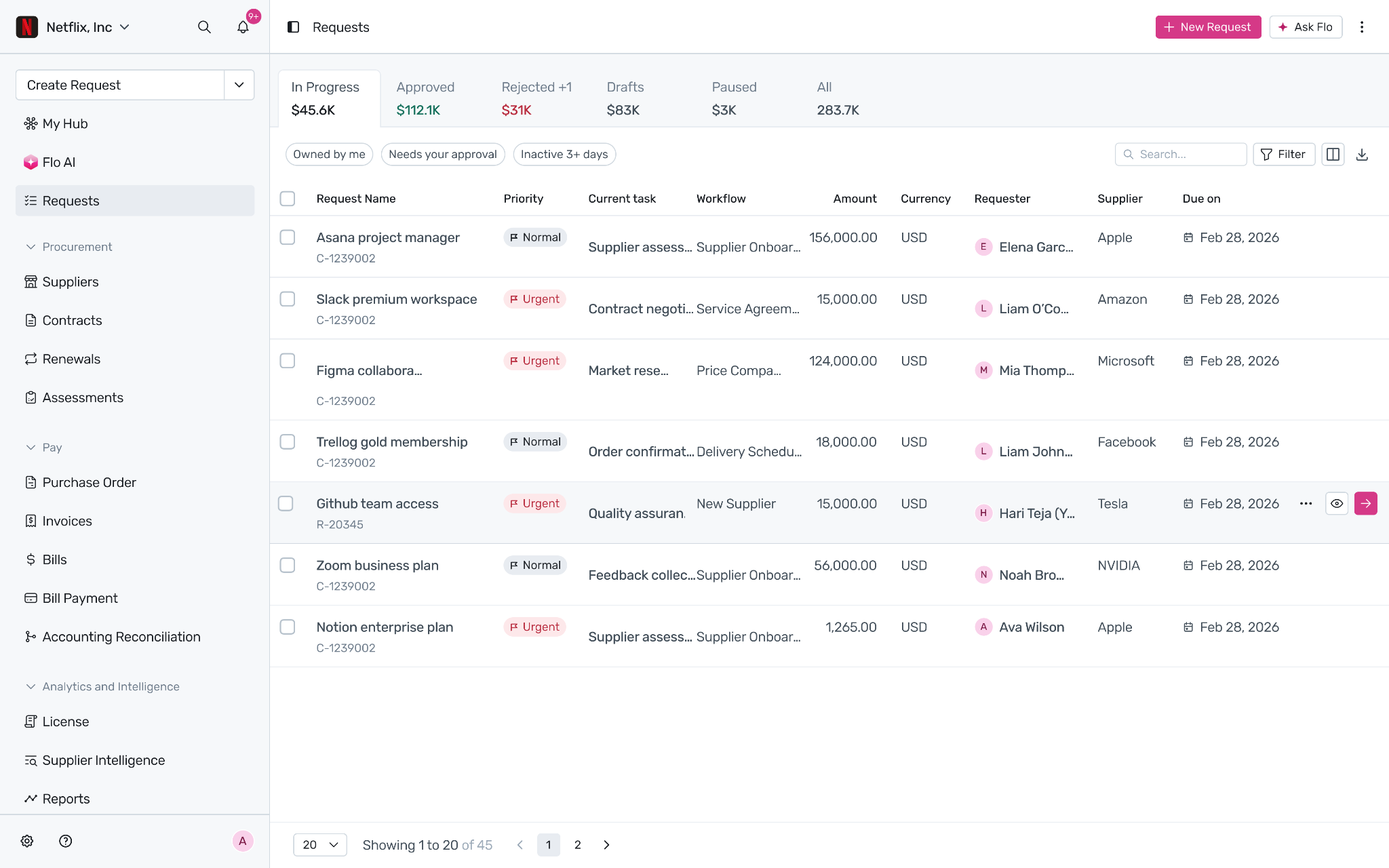The width and height of the screenshot is (1389, 868).
Task: Click the Urgent flag on Slack premium workspace
Action: (x=535, y=299)
